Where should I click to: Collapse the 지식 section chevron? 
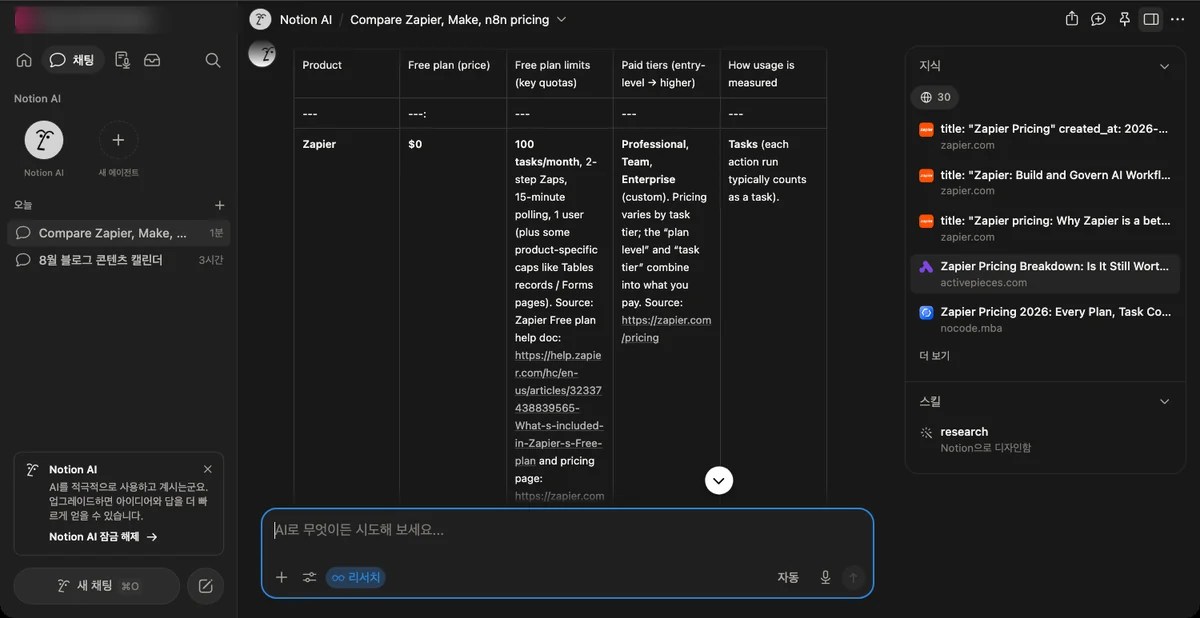pos(1164,66)
